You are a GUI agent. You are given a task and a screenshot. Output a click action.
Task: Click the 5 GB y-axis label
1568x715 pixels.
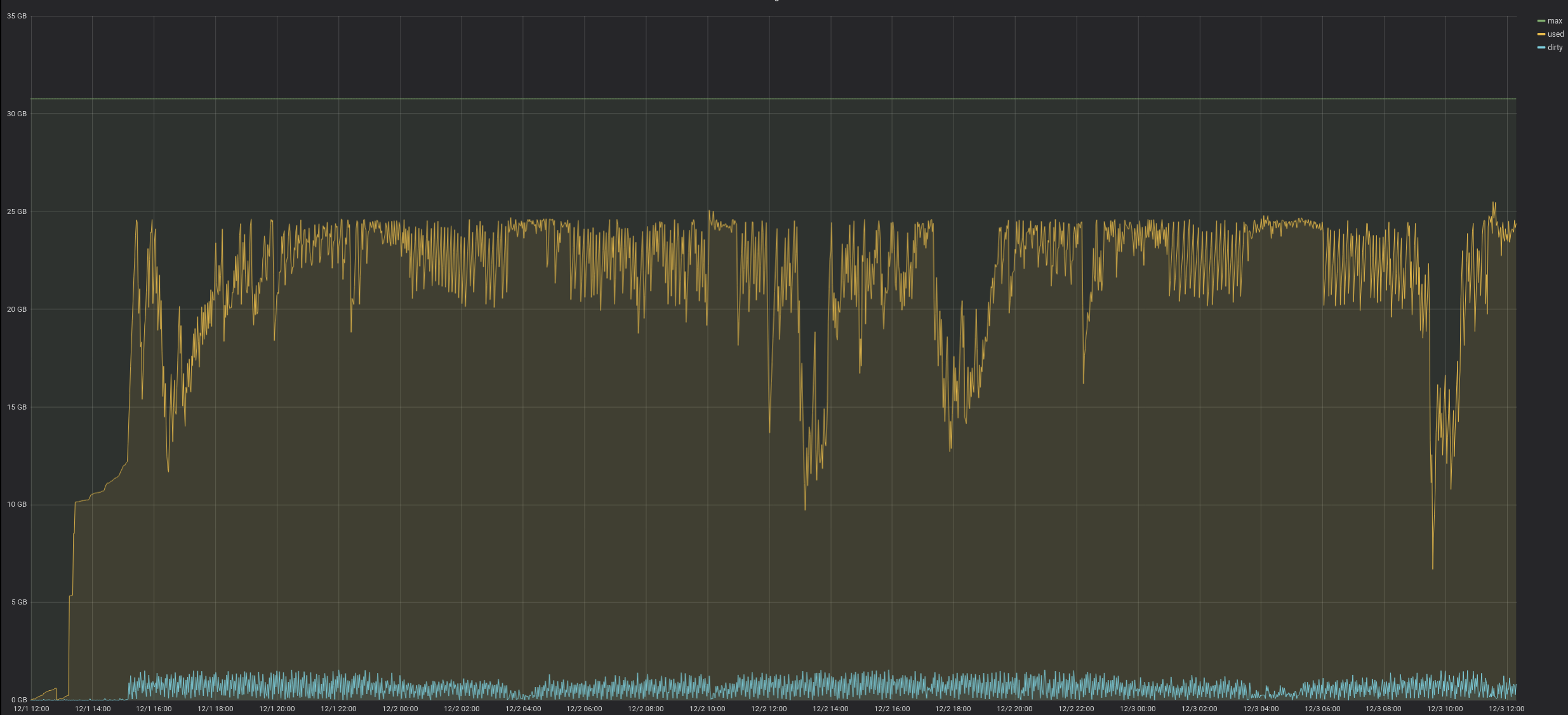19,602
